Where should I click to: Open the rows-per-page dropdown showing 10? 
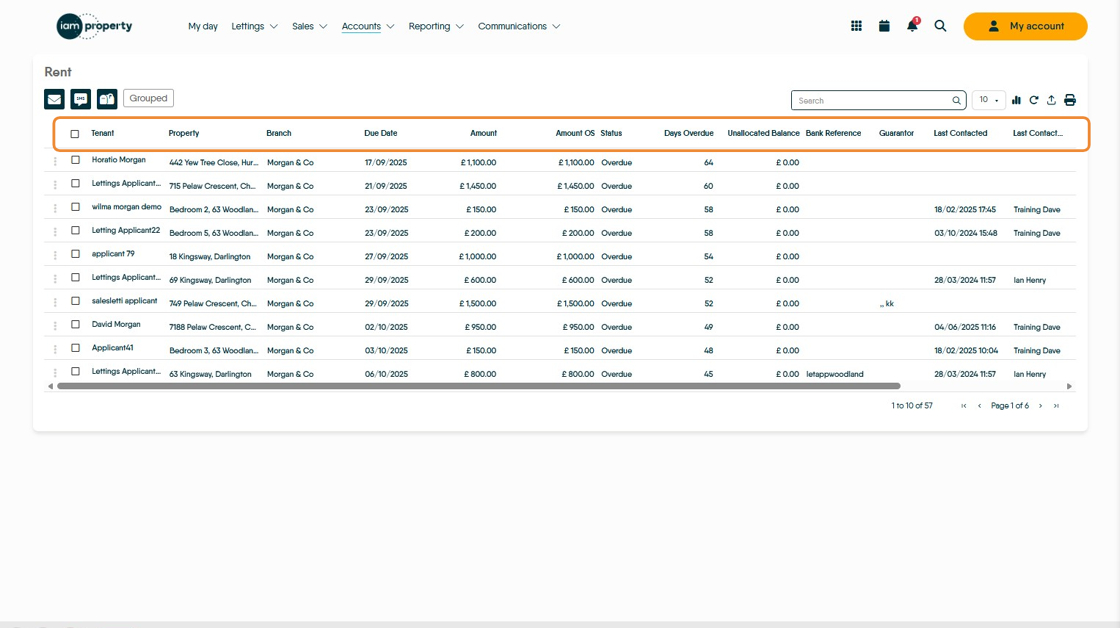(988, 100)
